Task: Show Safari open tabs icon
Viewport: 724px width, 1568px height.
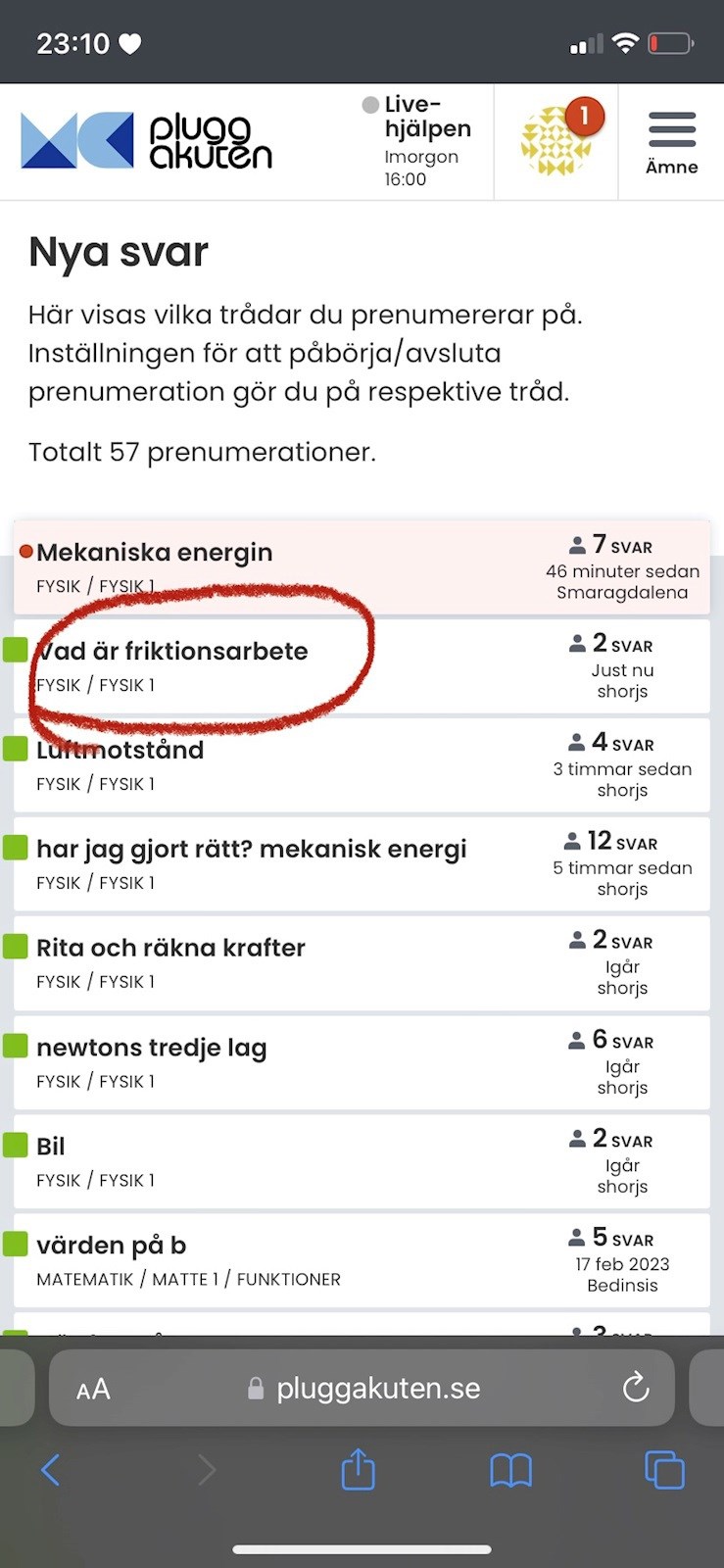Action: (664, 1469)
